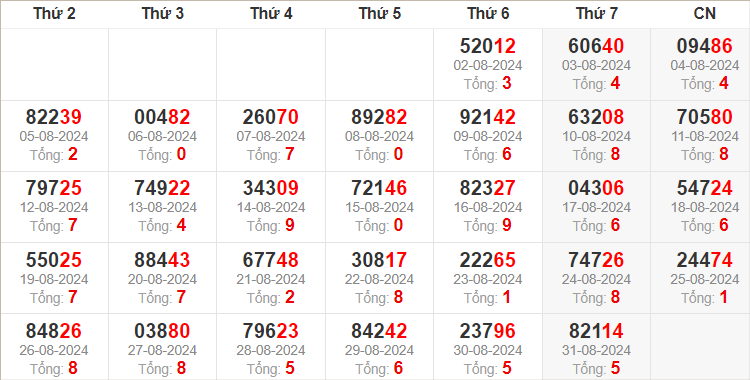The image size is (750, 380).
Task: Click result number 52012
Action: pos(488,46)
